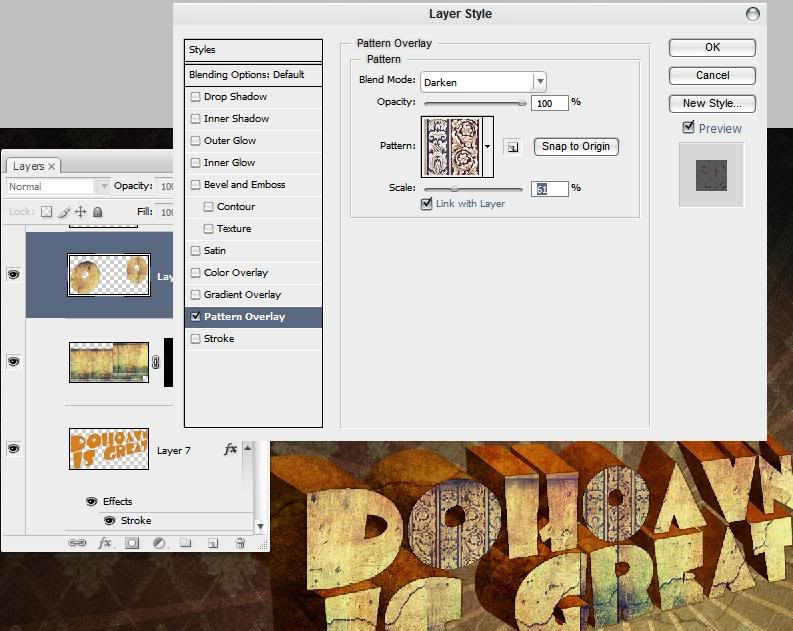The image size is (793, 631).
Task: Toggle lock all padlock icon
Action: coord(98,211)
